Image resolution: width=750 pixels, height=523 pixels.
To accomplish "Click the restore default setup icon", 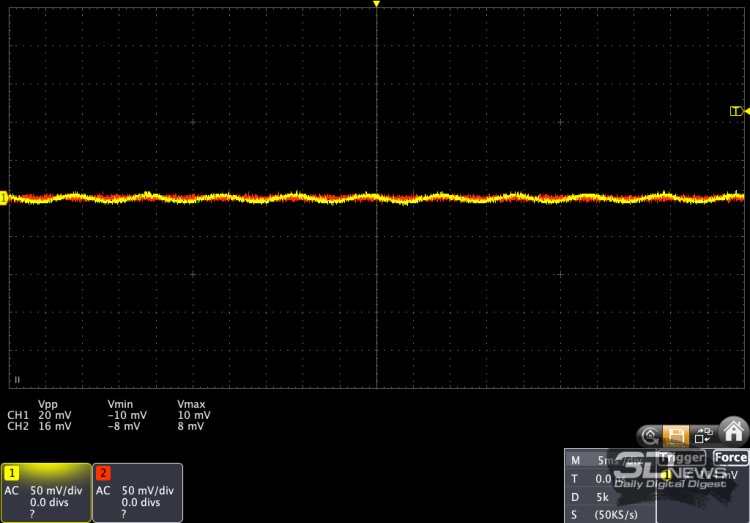I will [650, 436].
